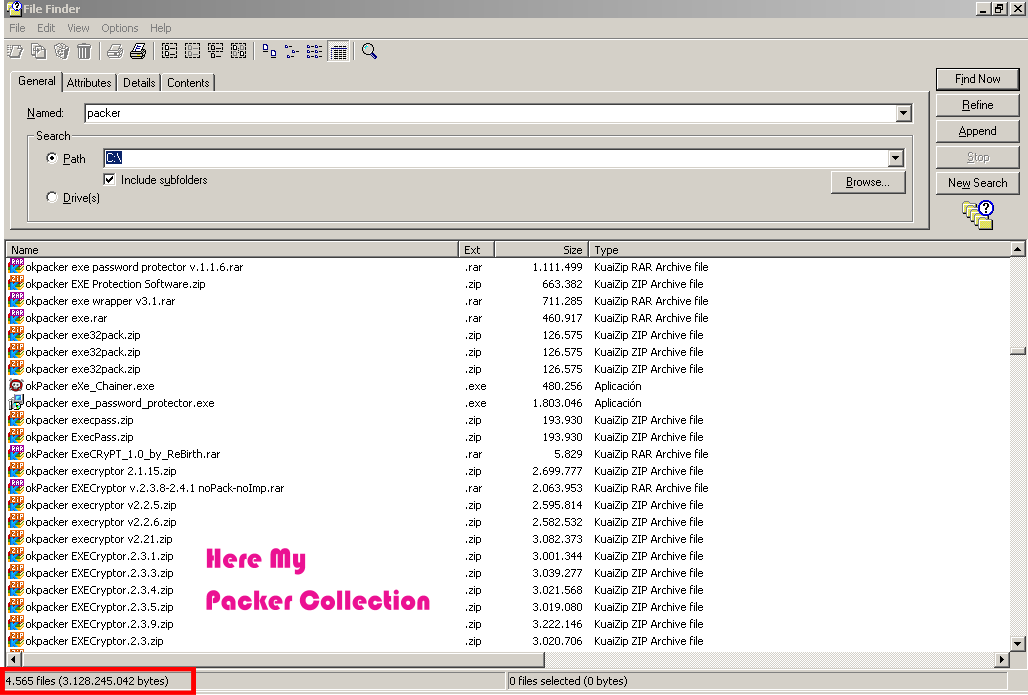The image size is (1028, 695).
Task: Click the vertical scrollbar down arrow
Action: click(1018, 643)
